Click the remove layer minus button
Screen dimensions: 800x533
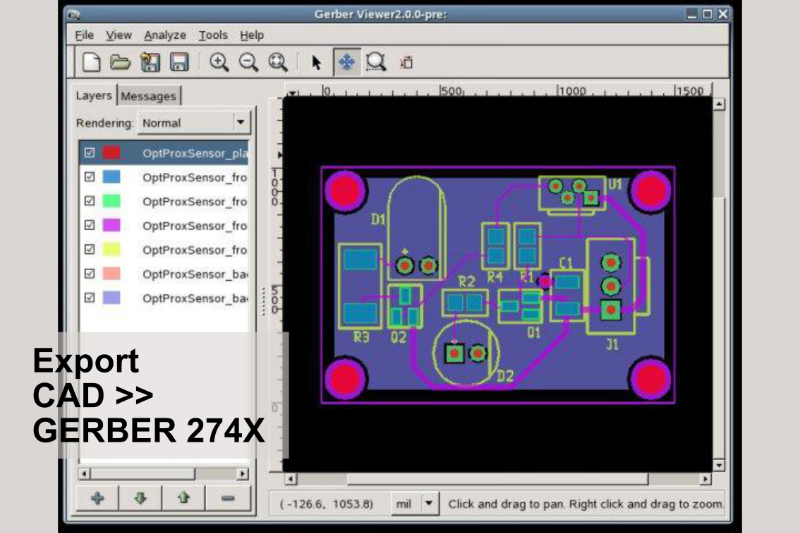(x=228, y=498)
